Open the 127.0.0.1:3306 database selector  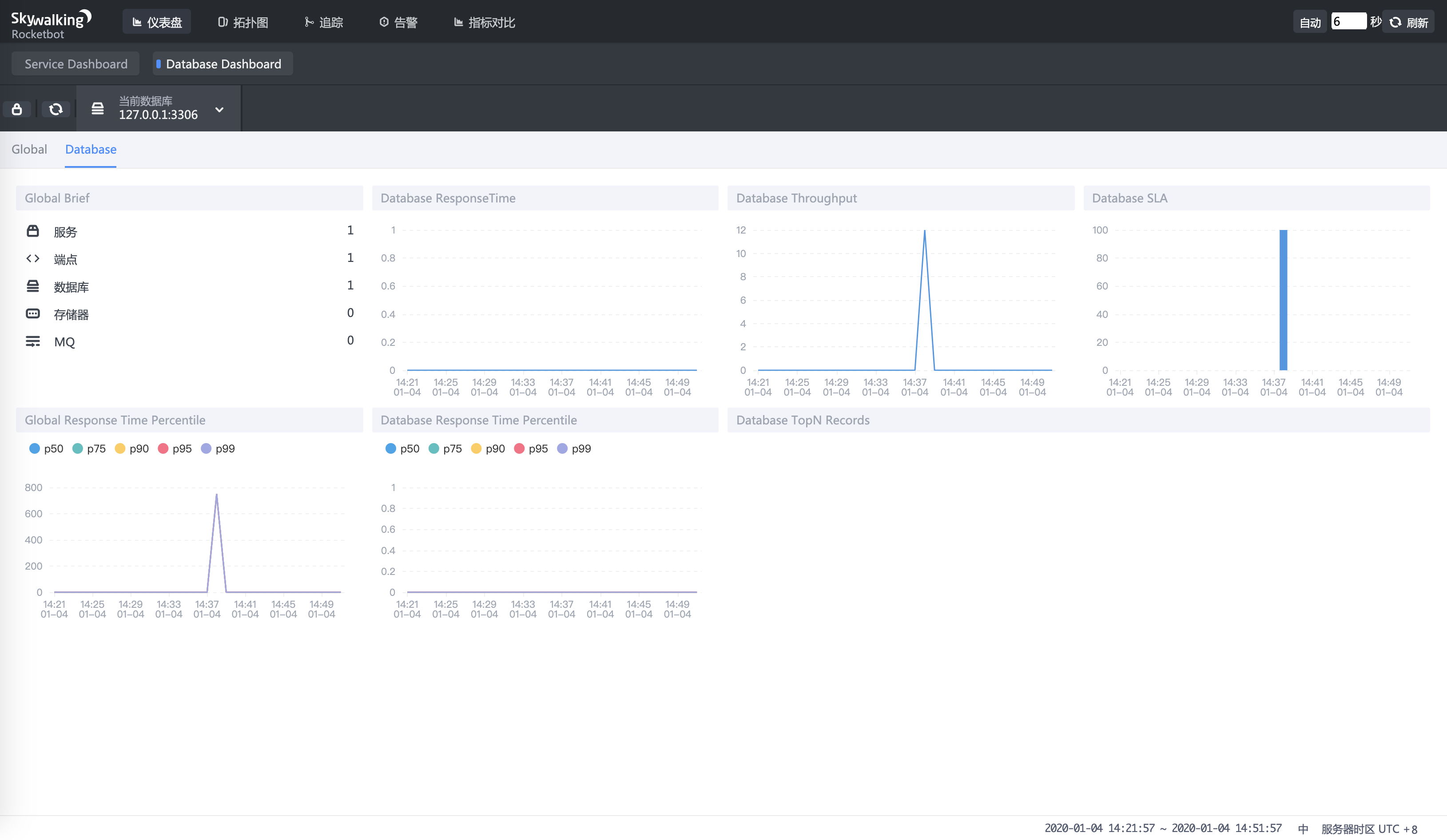click(158, 114)
